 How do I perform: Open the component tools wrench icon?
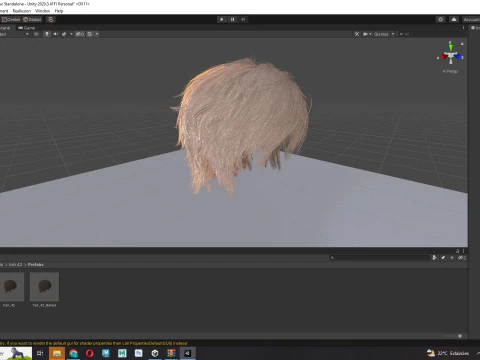pos(357,34)
